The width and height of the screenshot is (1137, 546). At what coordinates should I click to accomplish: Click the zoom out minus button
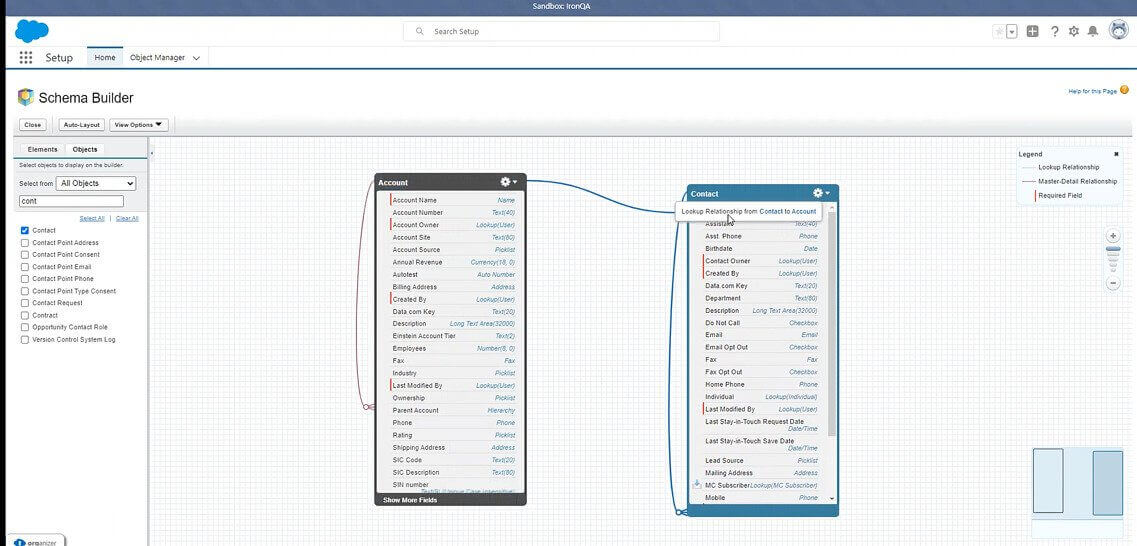(x=1113, y=284)
